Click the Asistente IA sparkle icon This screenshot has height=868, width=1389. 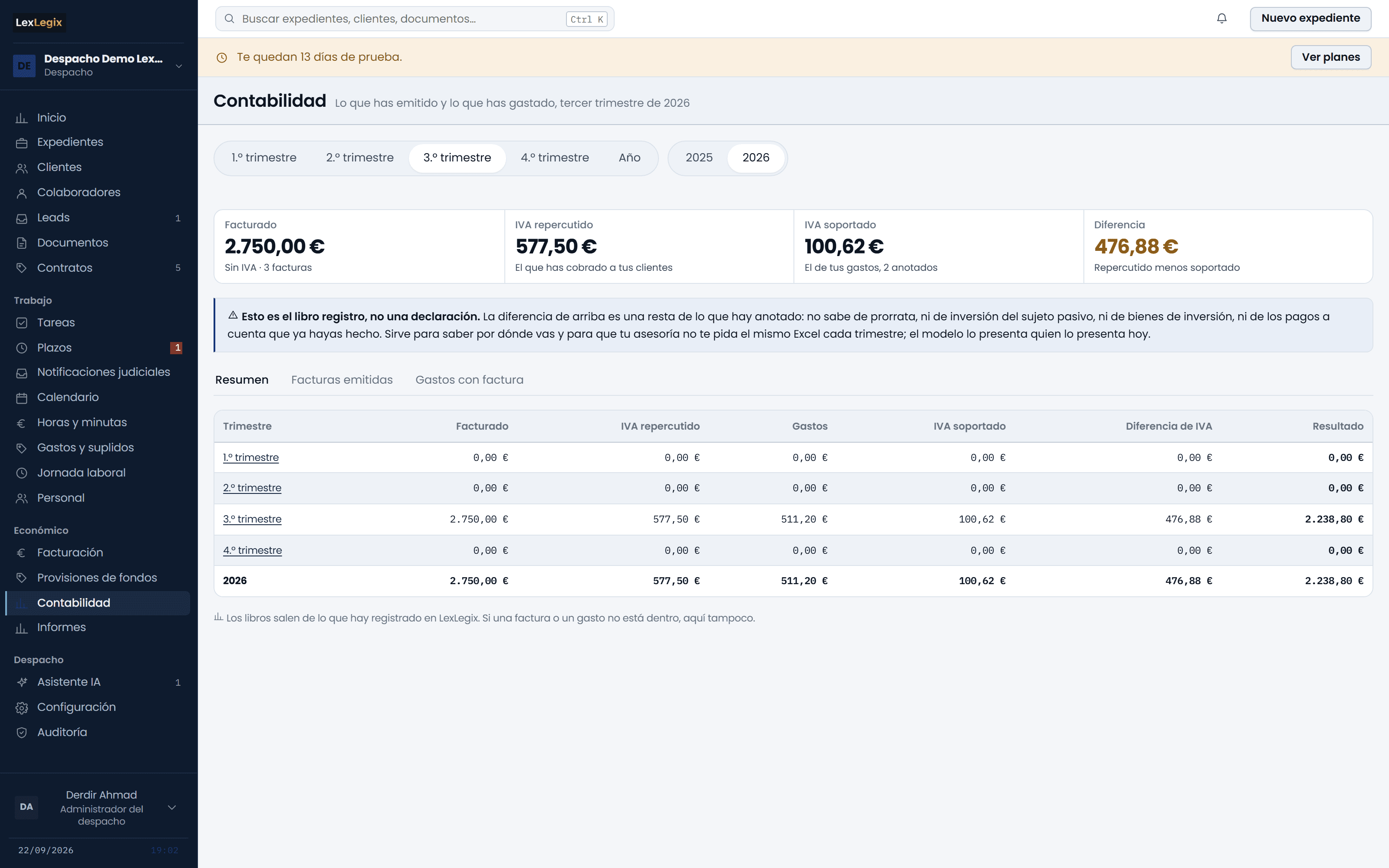(21, 682)
